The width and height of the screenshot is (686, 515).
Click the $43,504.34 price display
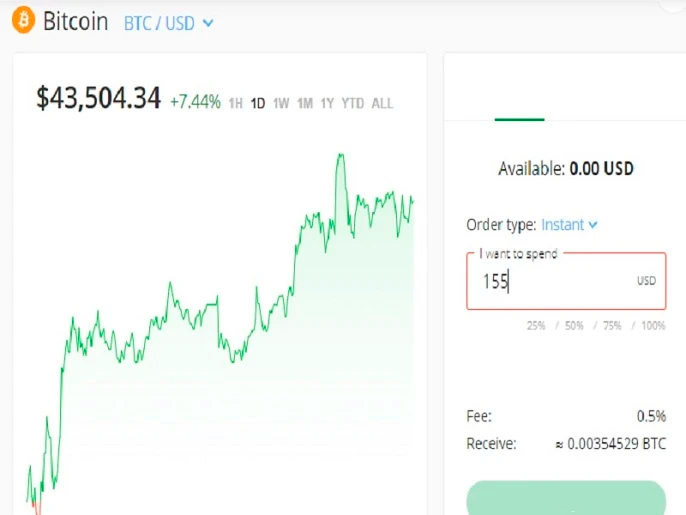[x=98, y=99]
